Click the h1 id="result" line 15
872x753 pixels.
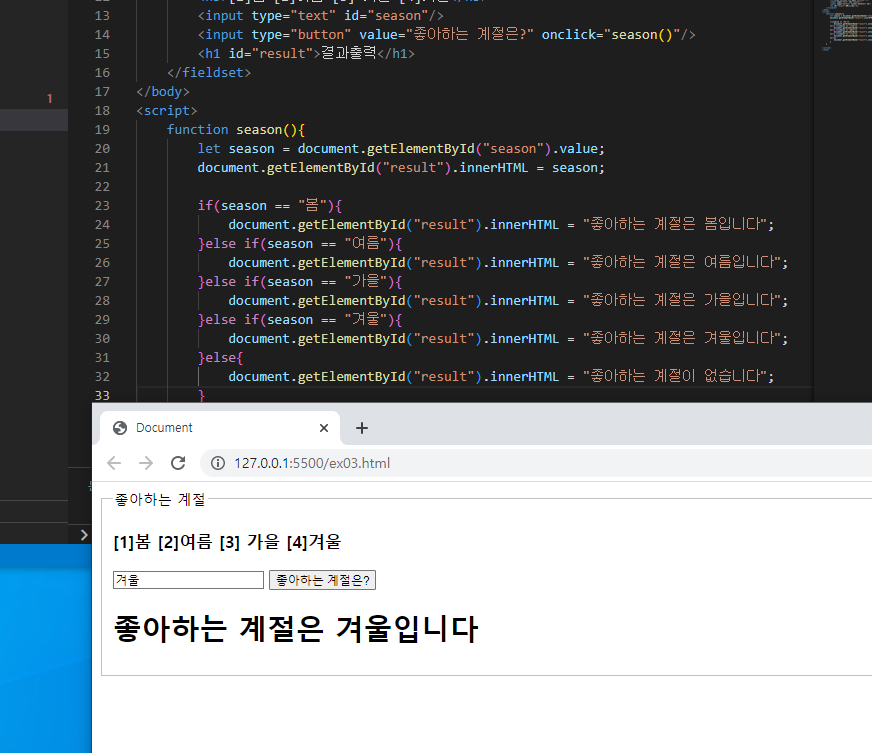pos(306,53)
